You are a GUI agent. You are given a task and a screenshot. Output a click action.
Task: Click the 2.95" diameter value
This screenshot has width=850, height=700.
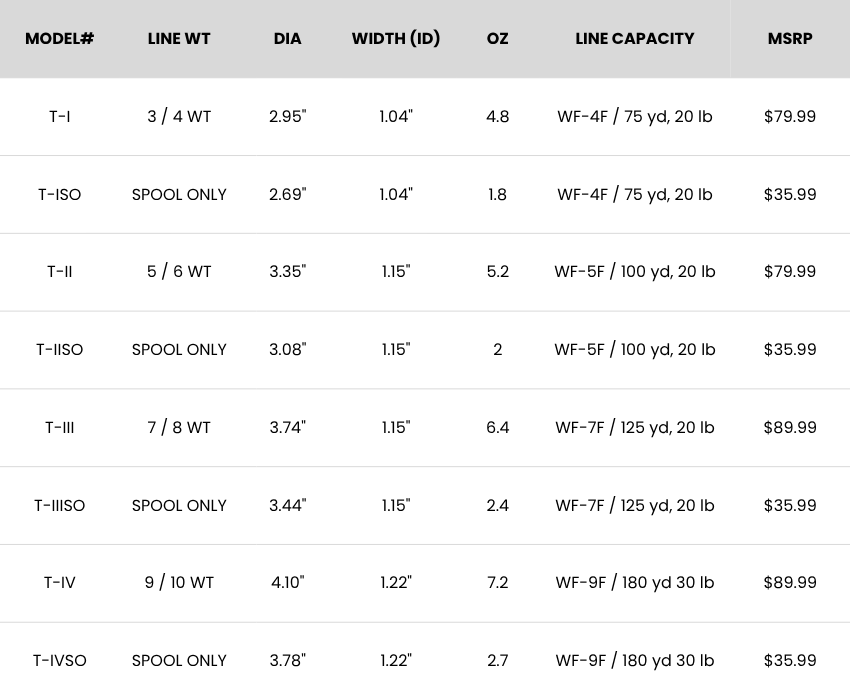tap(288, 116)
